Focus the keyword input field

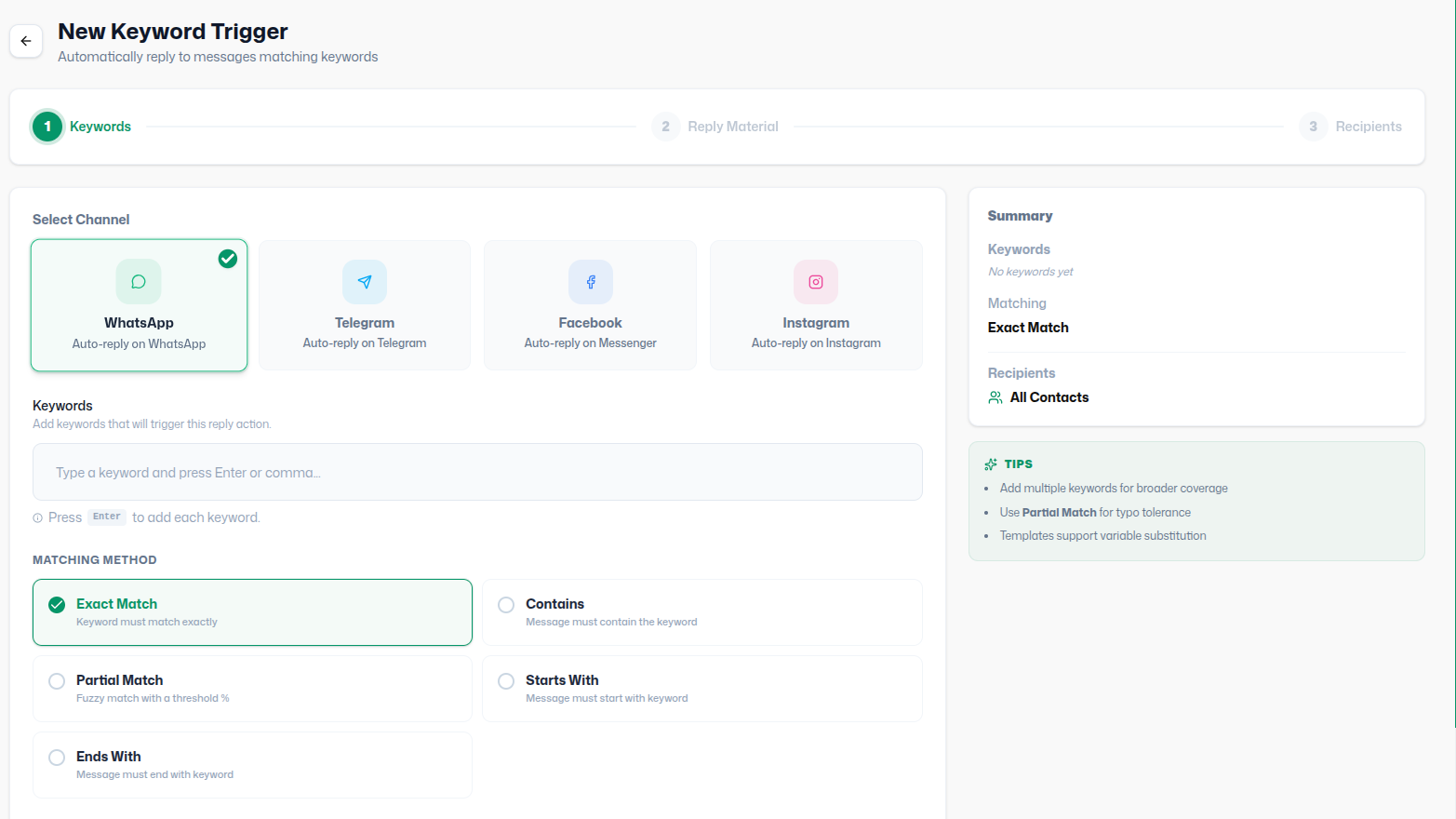tap(477, 472)
